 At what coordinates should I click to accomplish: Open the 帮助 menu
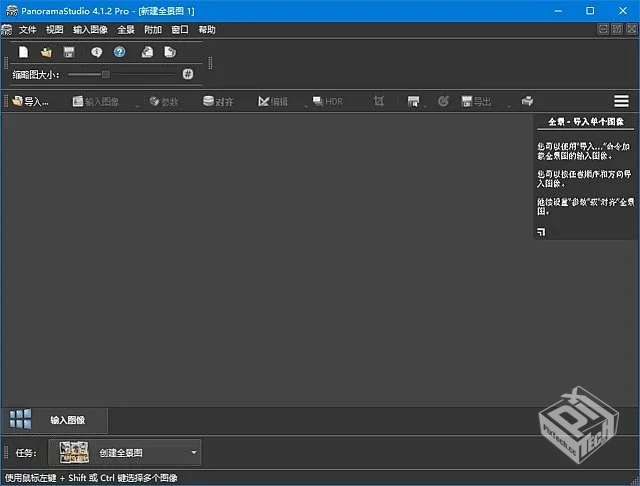tap(207, 30)
